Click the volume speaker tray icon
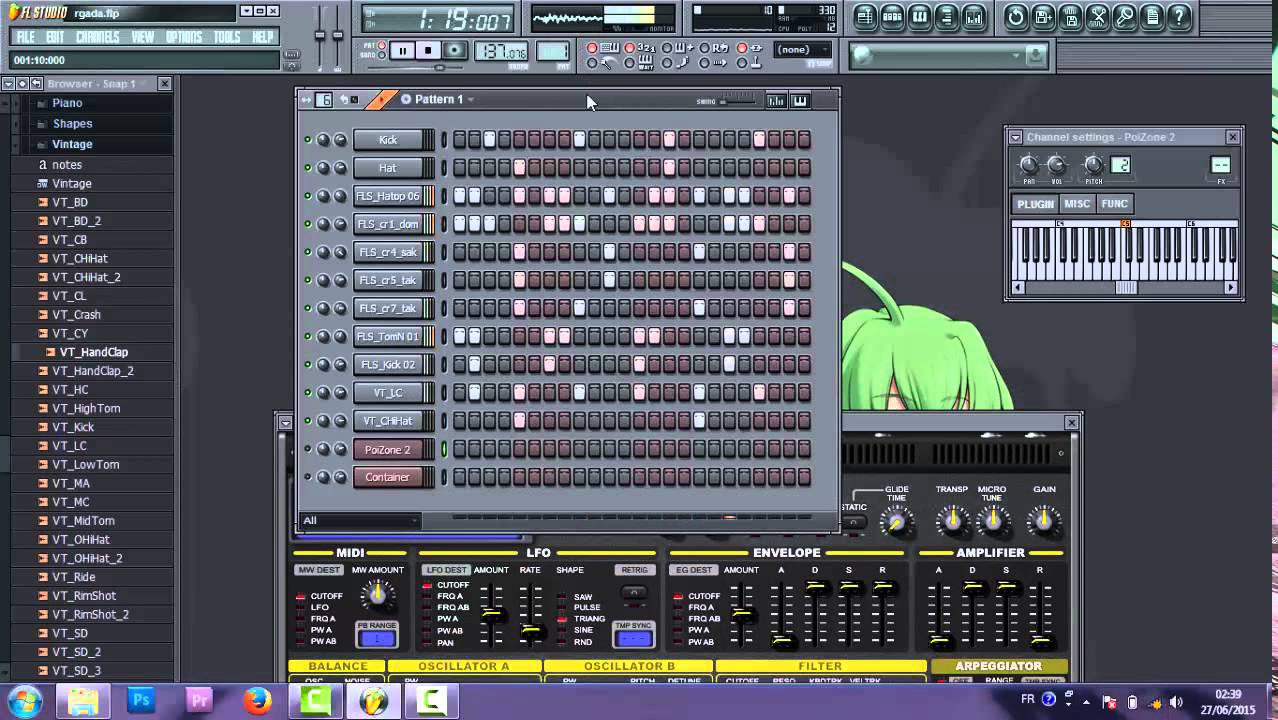Image resolution: width=1278 pixels, height=720 pixels. tap(1176, 701)
